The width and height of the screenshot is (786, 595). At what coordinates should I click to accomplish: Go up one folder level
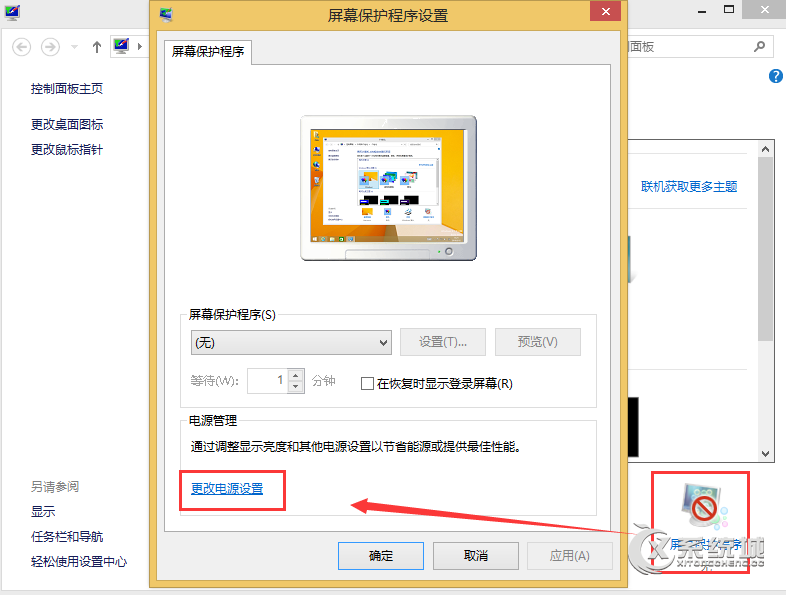(97, 47)
